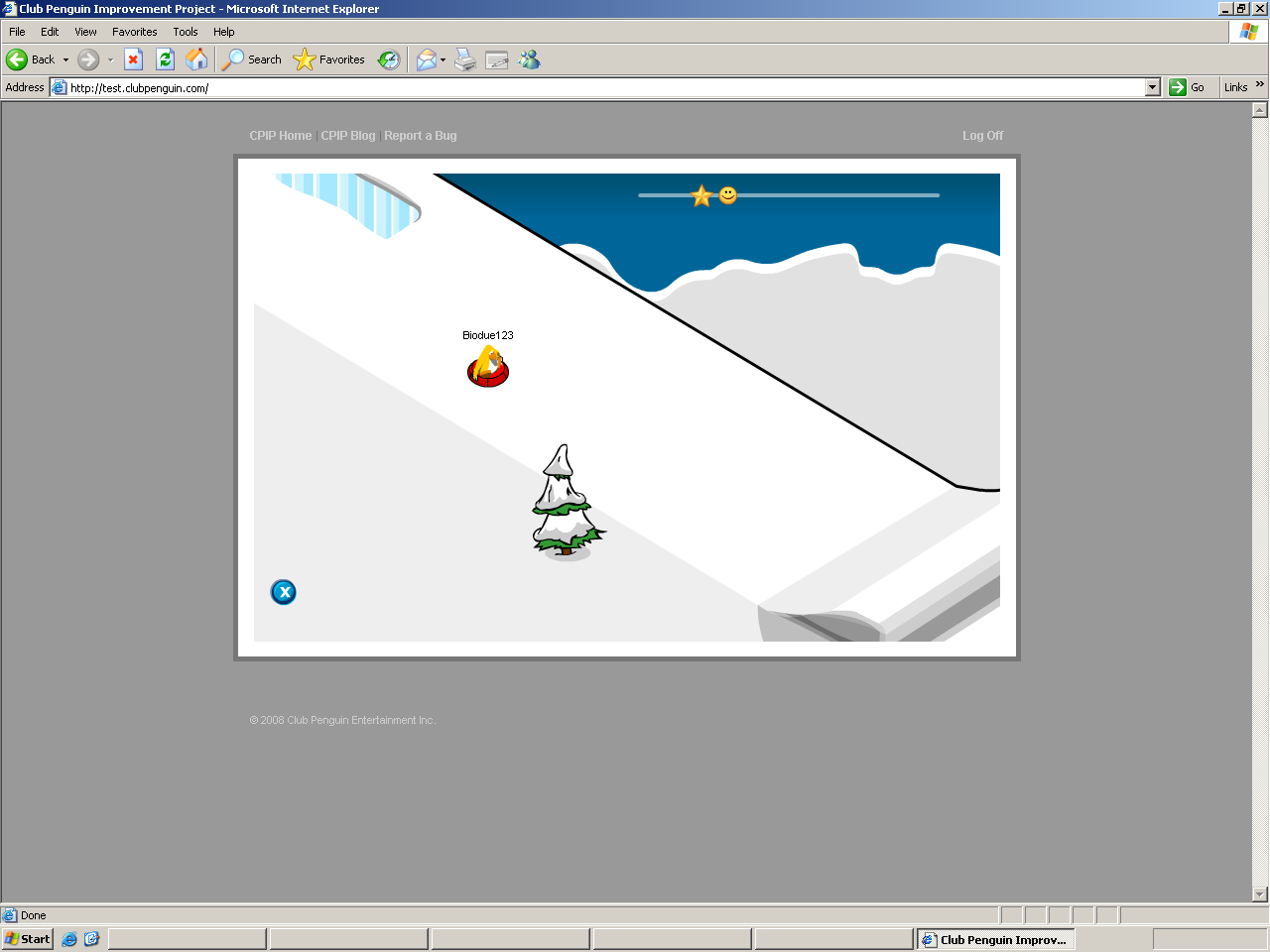Image resolution: width=1270 pixels, height=952 pixels.
Task: Open the Mail button dropdown arrow
Action: tap(443, 59)
